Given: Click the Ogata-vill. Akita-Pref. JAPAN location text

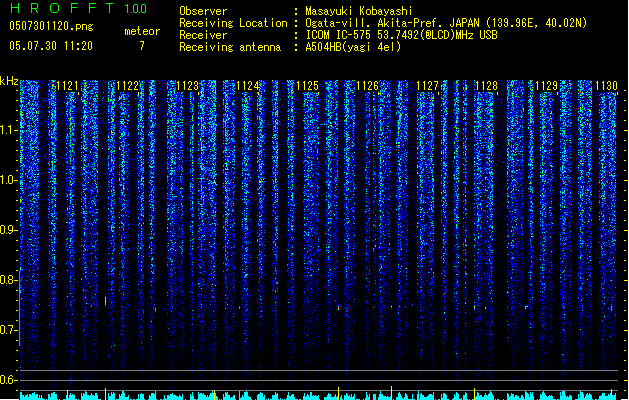Looking at the screenshot, I should coord(446,23).
